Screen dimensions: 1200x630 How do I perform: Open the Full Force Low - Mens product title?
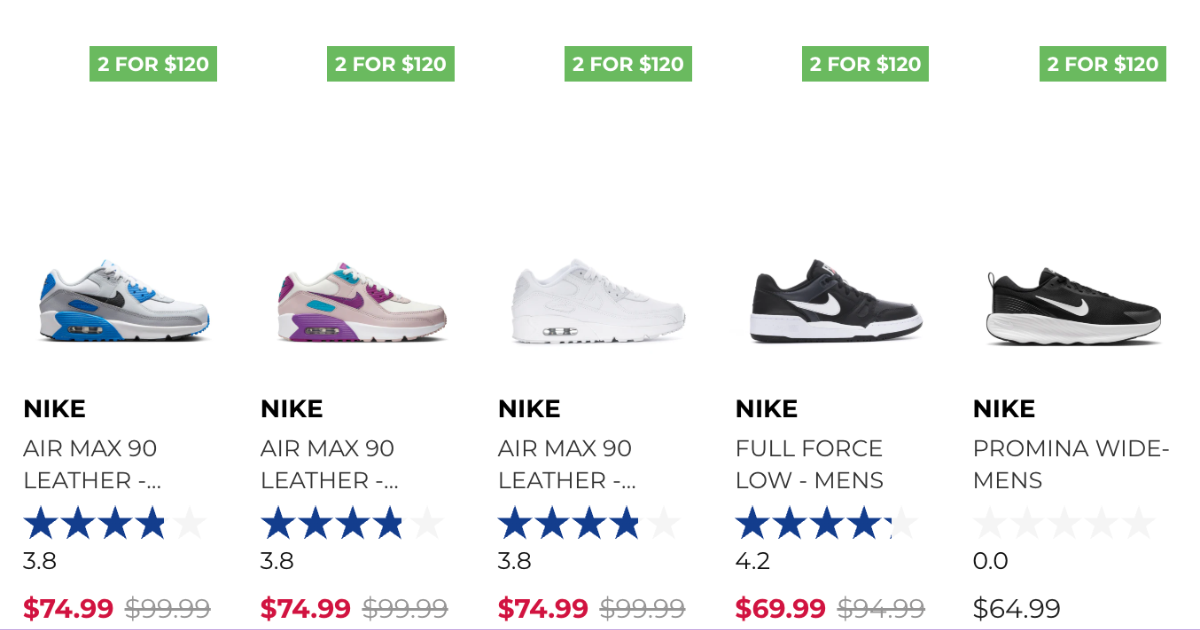click(808, 463)
